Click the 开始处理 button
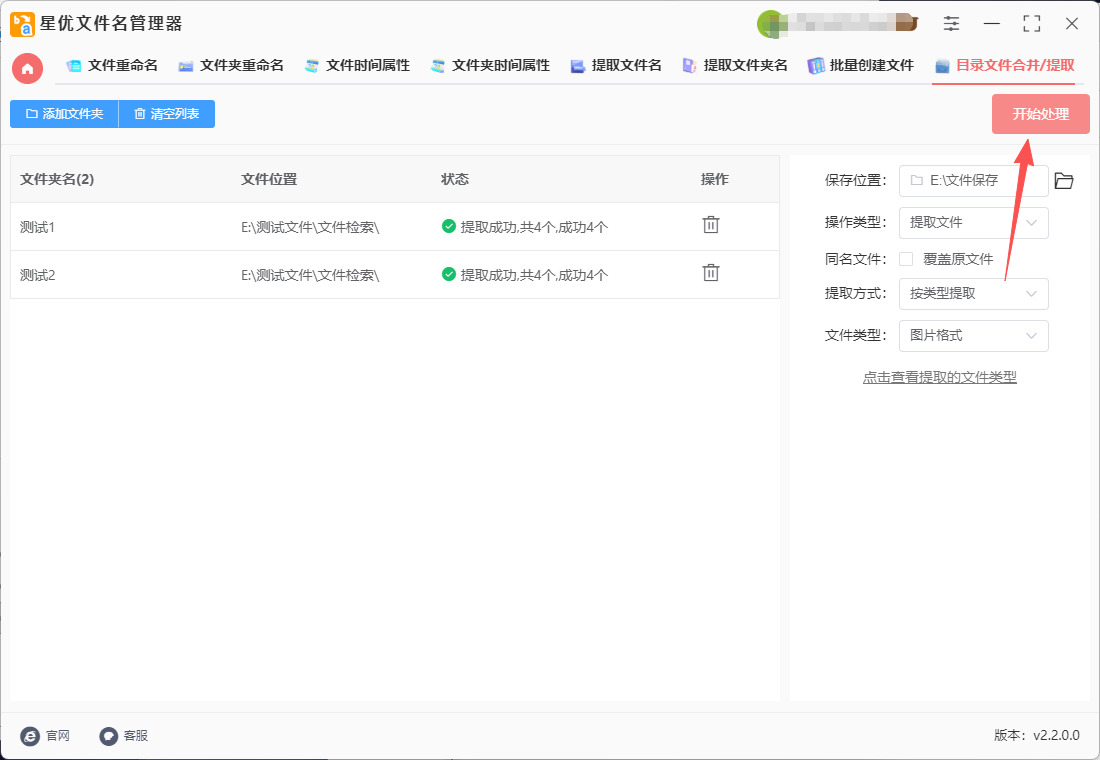This screenshot has height=760, width=1100. point(1040,114)
